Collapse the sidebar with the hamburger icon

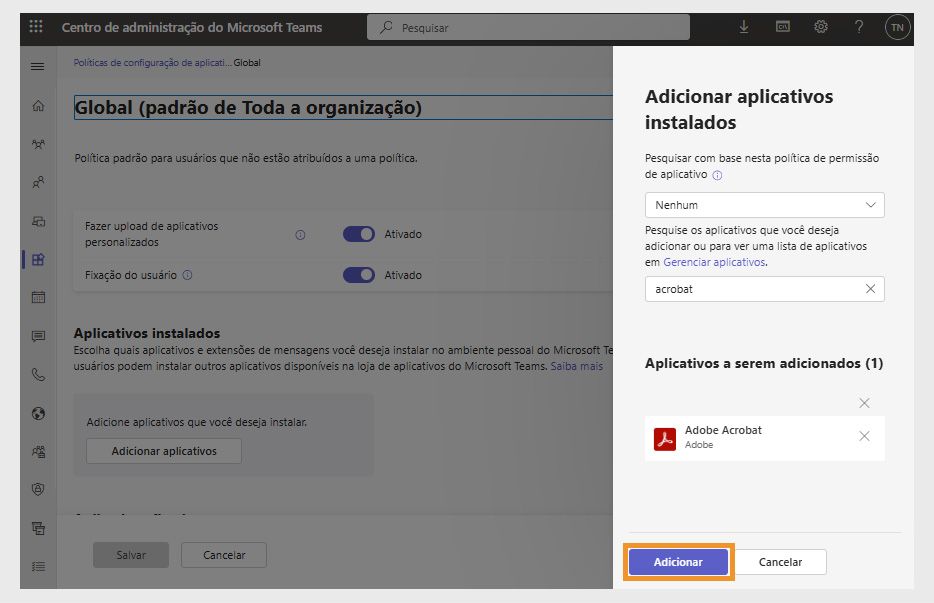click(x=38, y=67)
